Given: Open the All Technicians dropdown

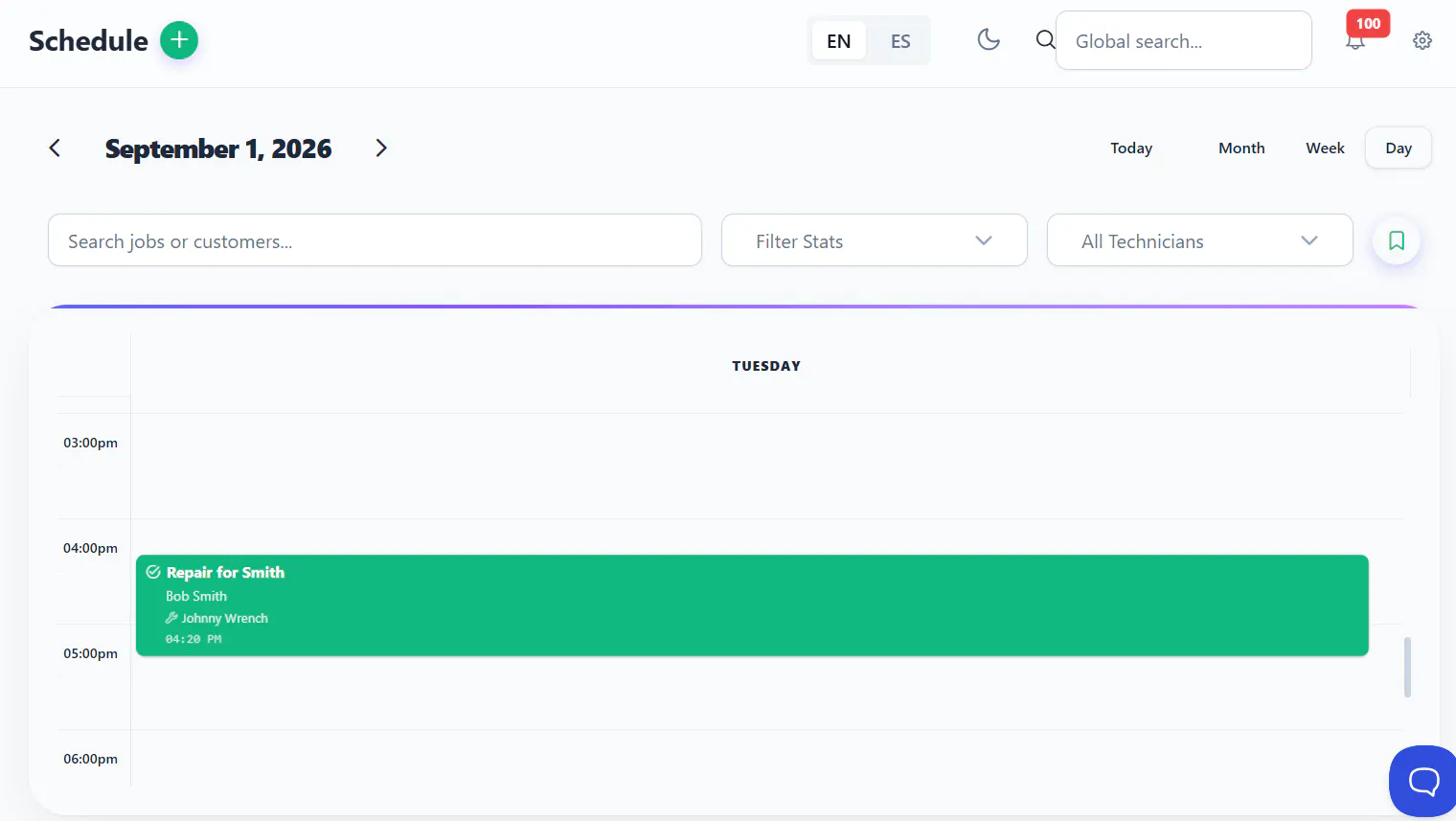Looking at the screenshot, I should pyautogui.click(x=1199, y=240).
